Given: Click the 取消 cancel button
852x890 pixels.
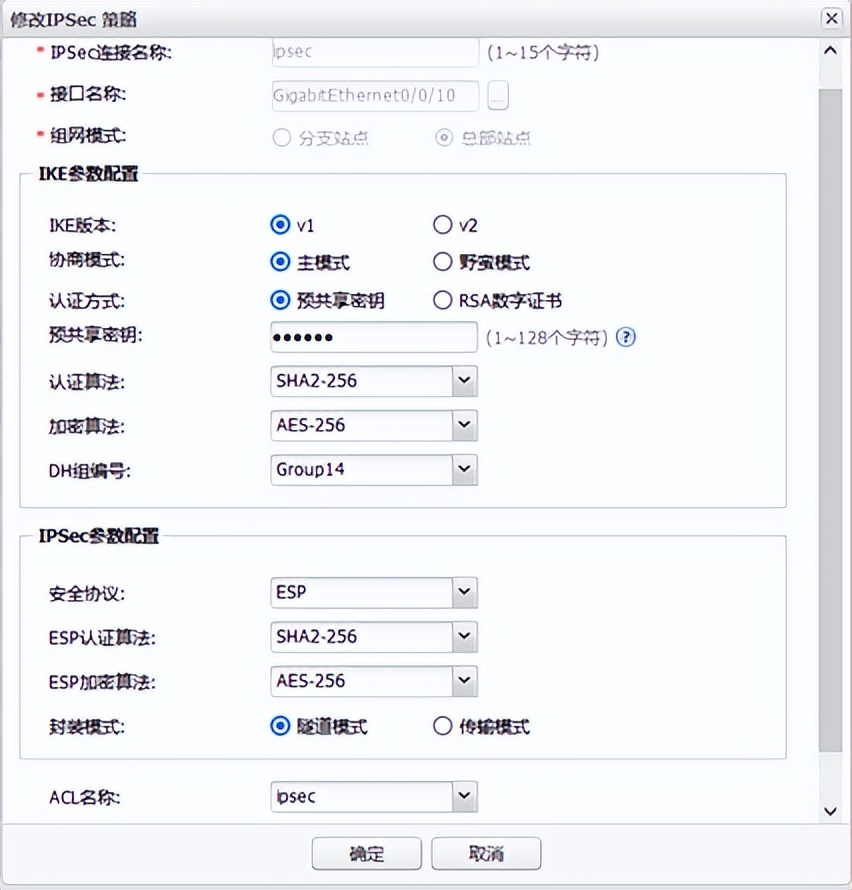Looking at the screenshot, I should coord(484,853).
